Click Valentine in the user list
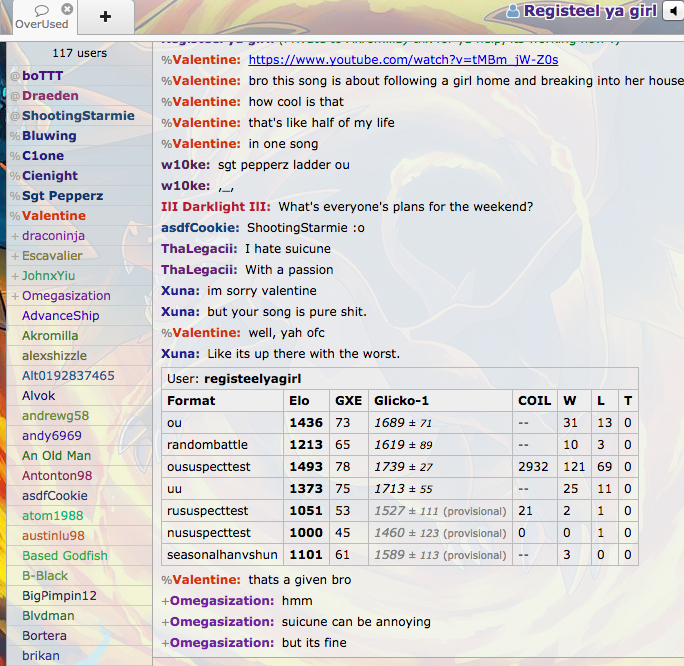Viewport: 684px width, 666px height. [54, 216]
